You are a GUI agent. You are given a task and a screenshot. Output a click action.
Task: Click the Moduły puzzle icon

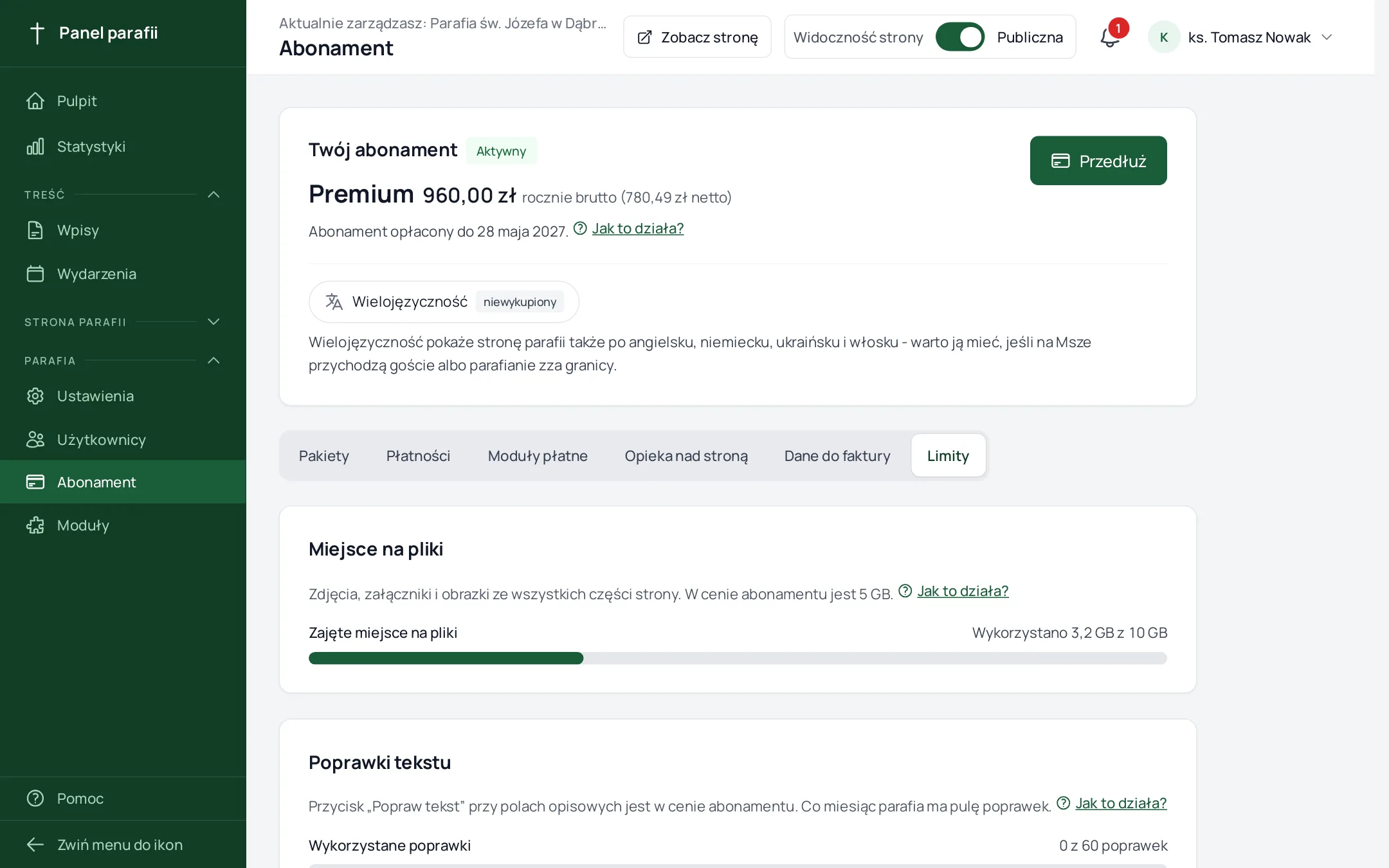pos(35,525)
